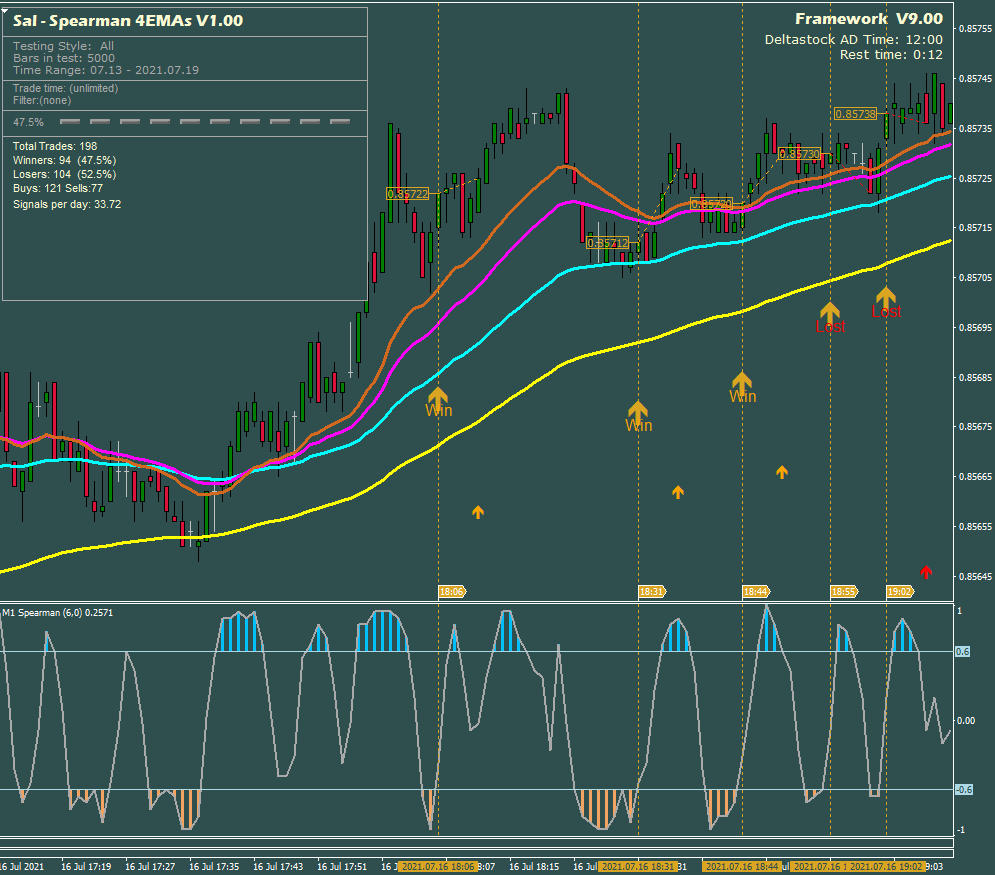Click the Framework V9.00 label
The width and height of the screenshot is (995, 875).
point(868,18)
